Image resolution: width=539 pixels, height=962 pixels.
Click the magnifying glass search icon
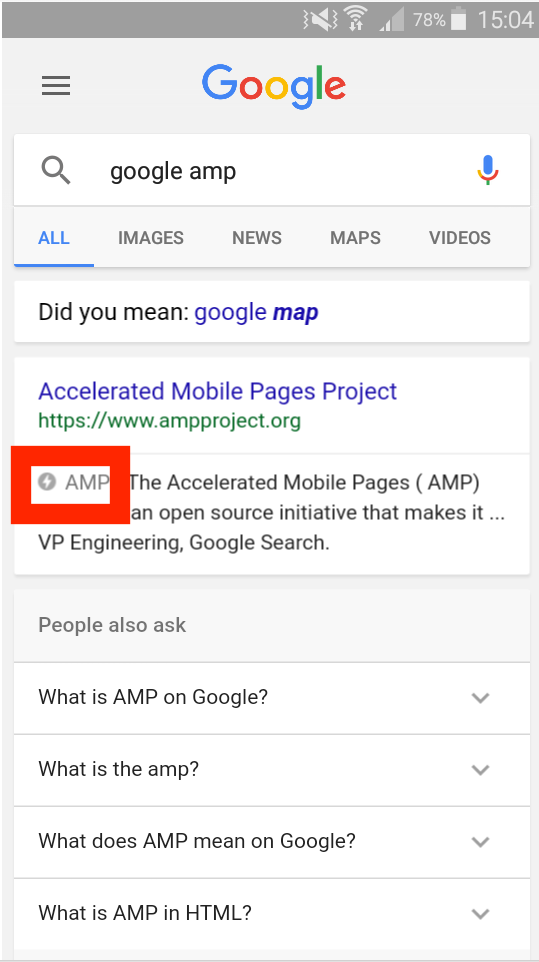(56, 170)
